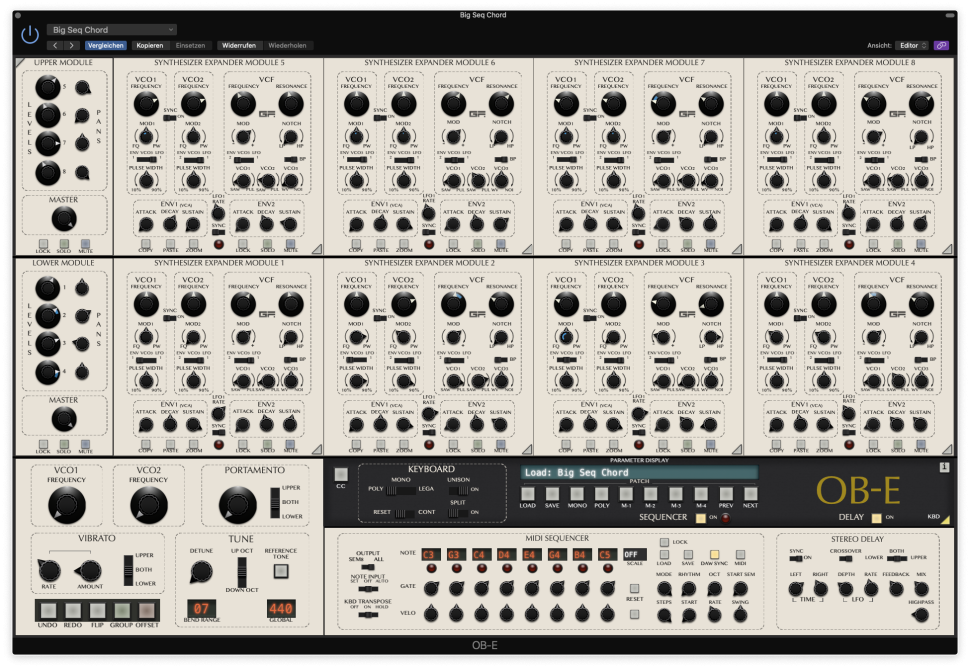
Task: Open the KBD corner triangle
Action: point(945,518)
